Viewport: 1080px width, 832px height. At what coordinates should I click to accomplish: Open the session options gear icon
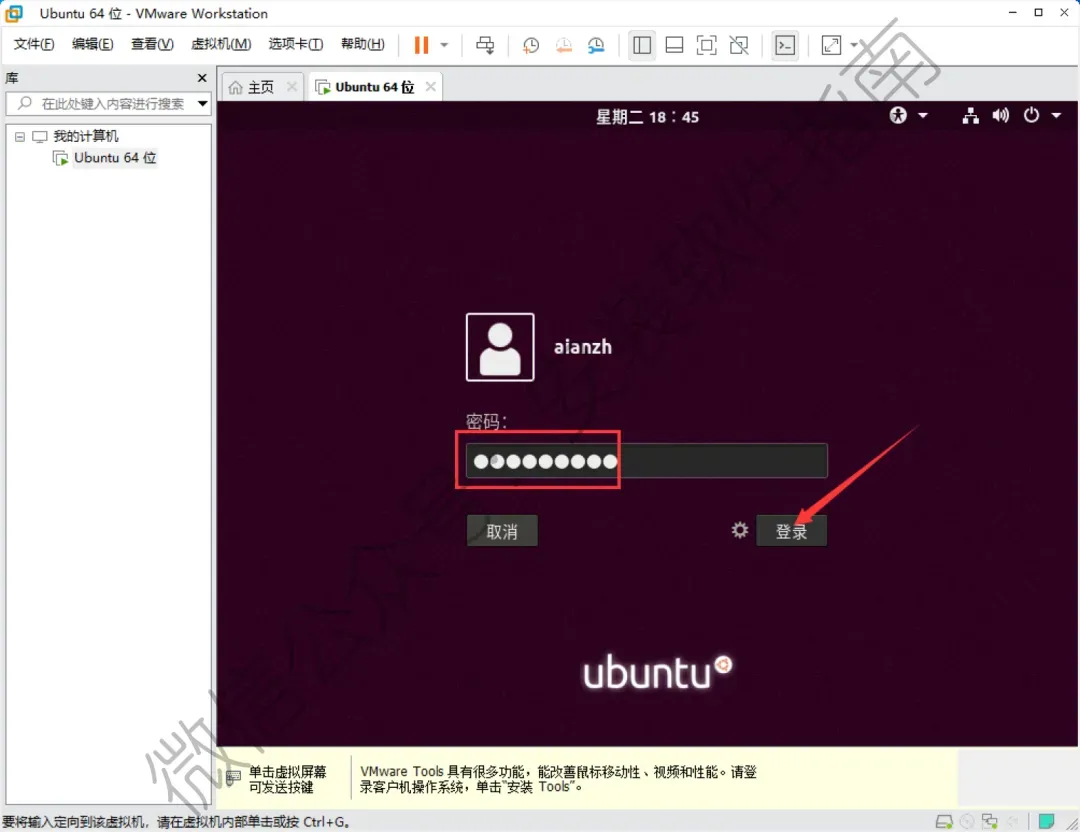pyautogui.click(x=740, y=530)
